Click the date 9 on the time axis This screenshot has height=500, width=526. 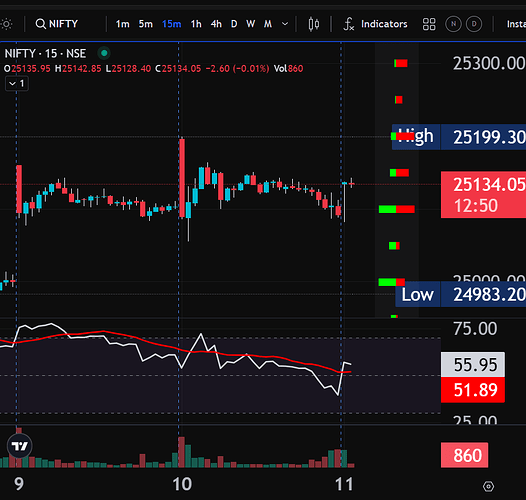pos(19,484)
